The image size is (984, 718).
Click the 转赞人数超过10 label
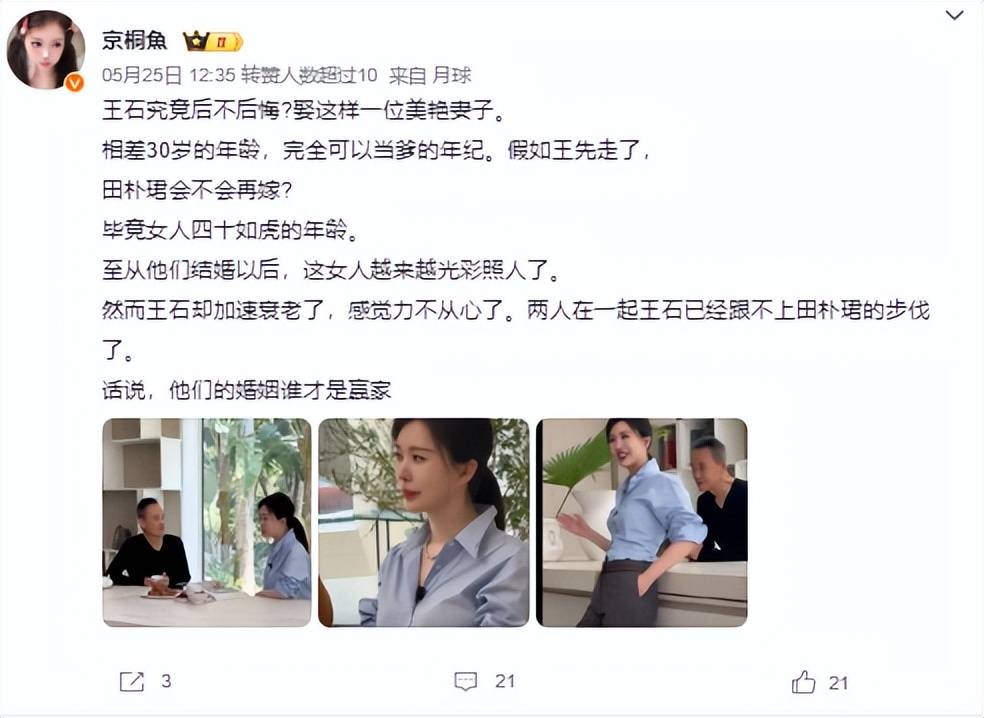(x=309, y=75)
